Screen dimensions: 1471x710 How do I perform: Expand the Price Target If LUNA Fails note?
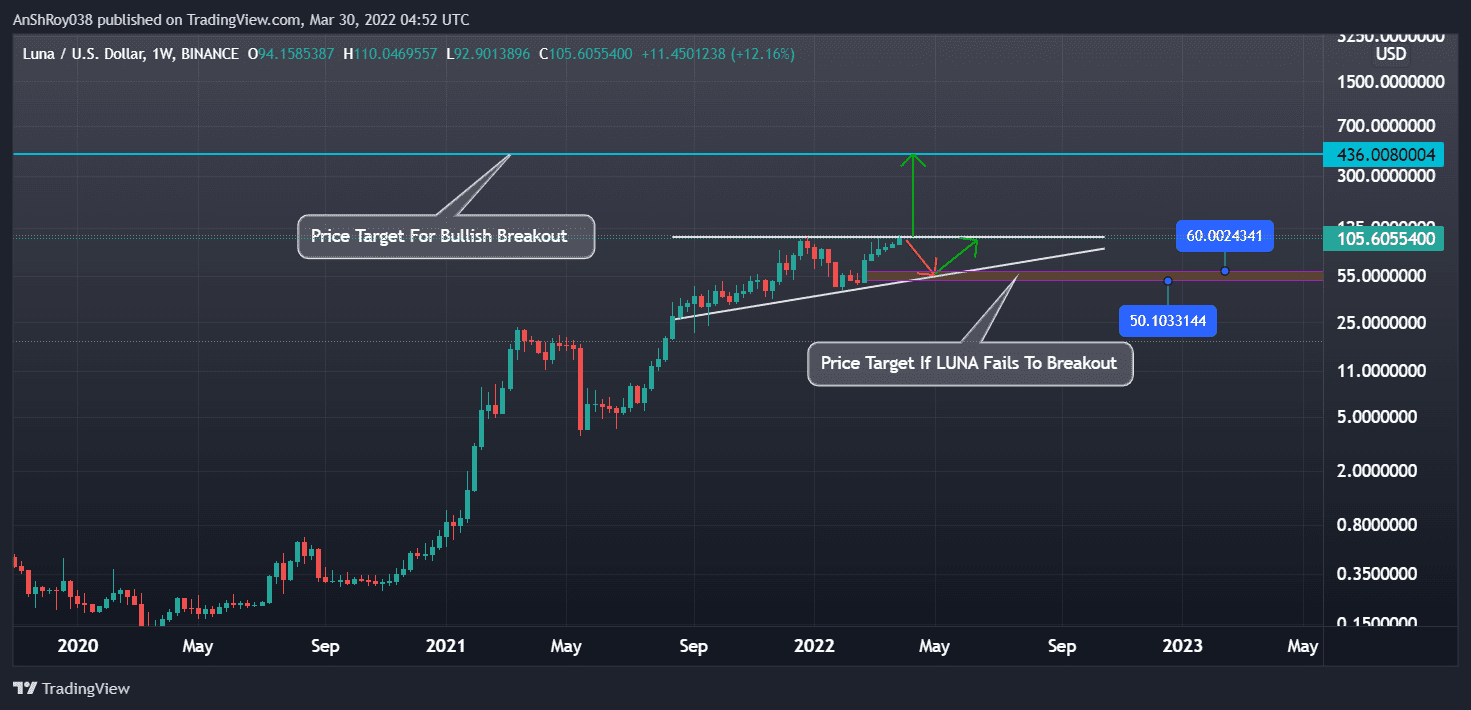(969, 363)
